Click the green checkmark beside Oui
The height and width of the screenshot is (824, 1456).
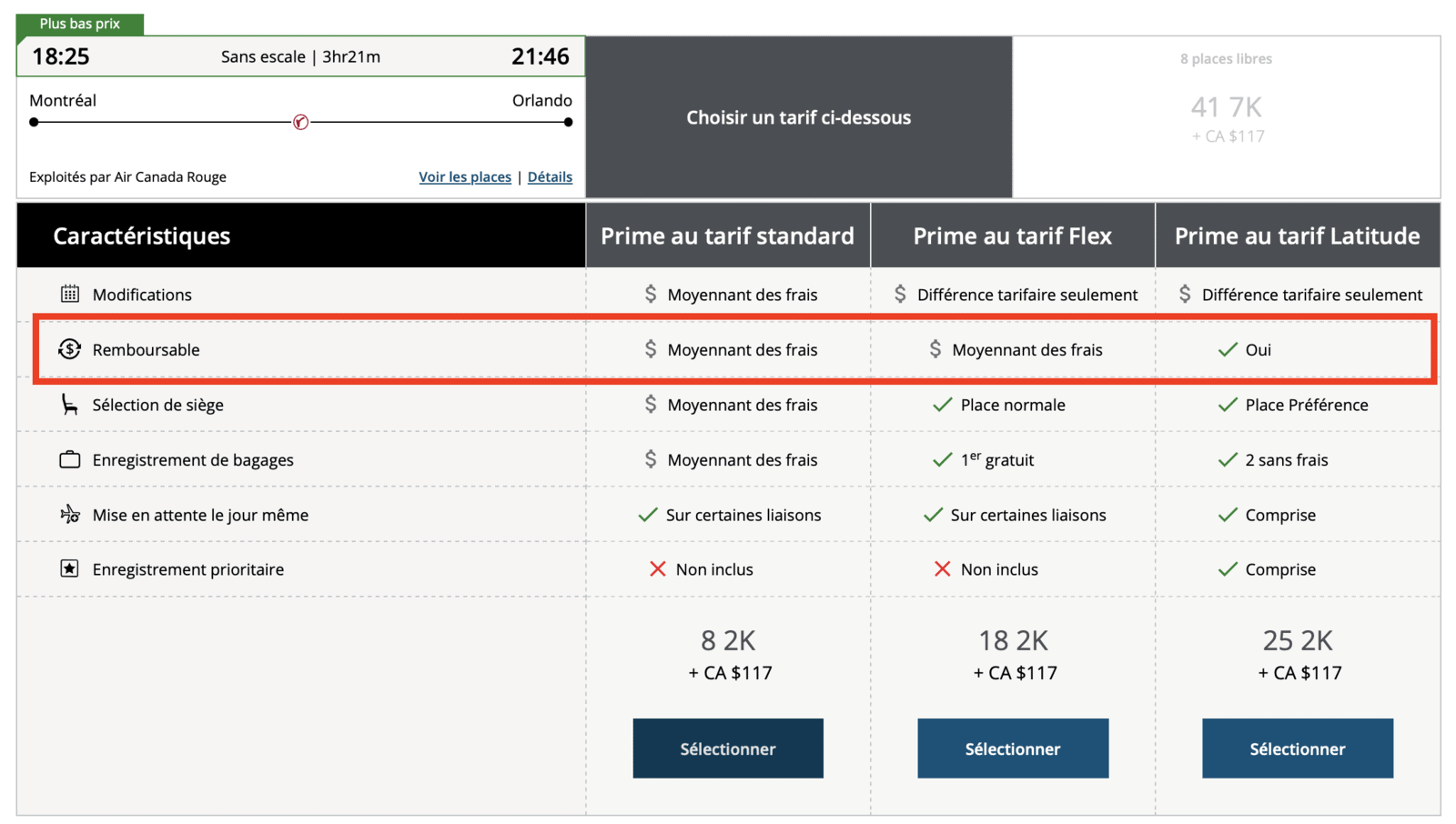[x=1228, y=349]
